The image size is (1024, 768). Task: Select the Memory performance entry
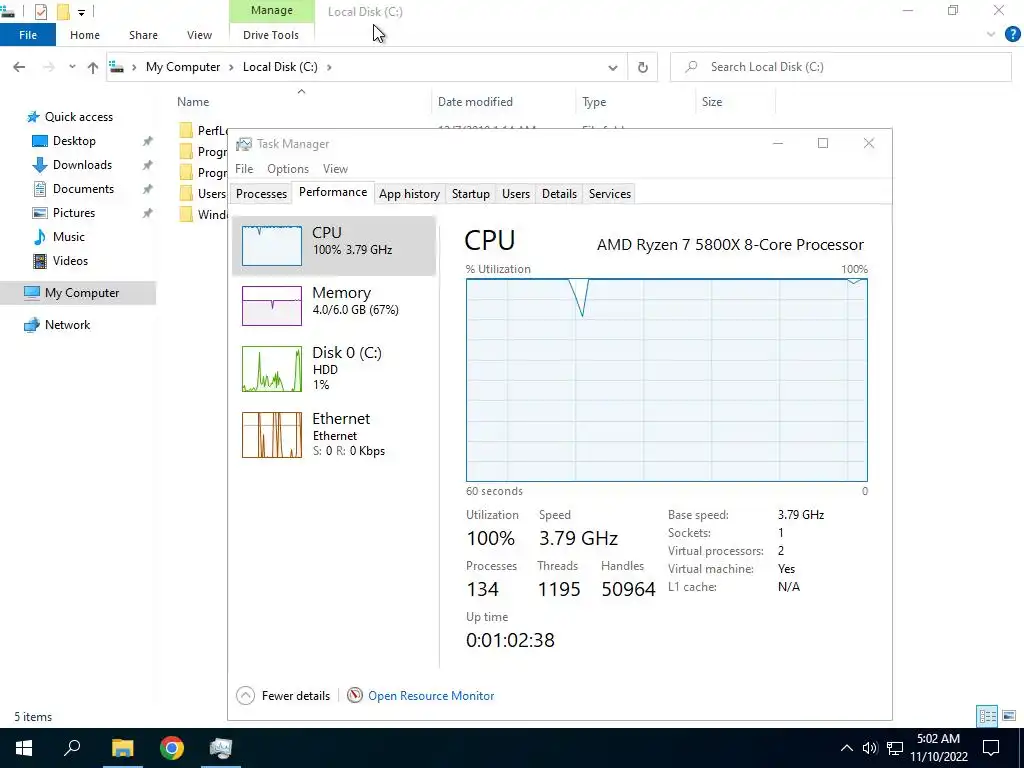point(334,306)
